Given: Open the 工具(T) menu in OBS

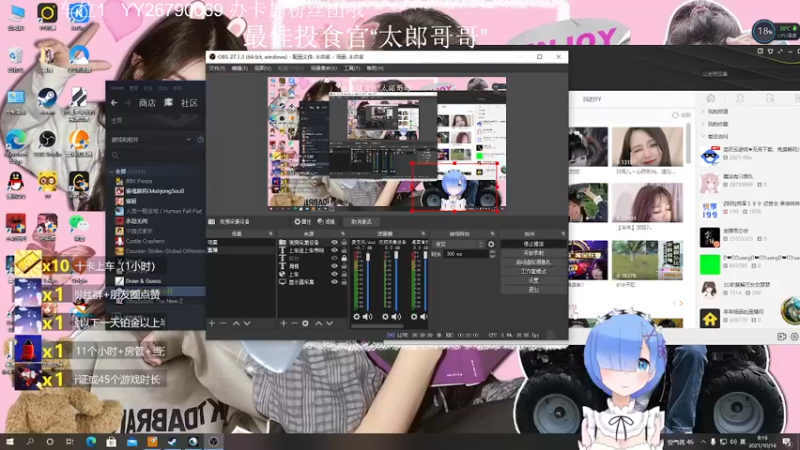Looking at the screenshot, I should click(352, 68).
